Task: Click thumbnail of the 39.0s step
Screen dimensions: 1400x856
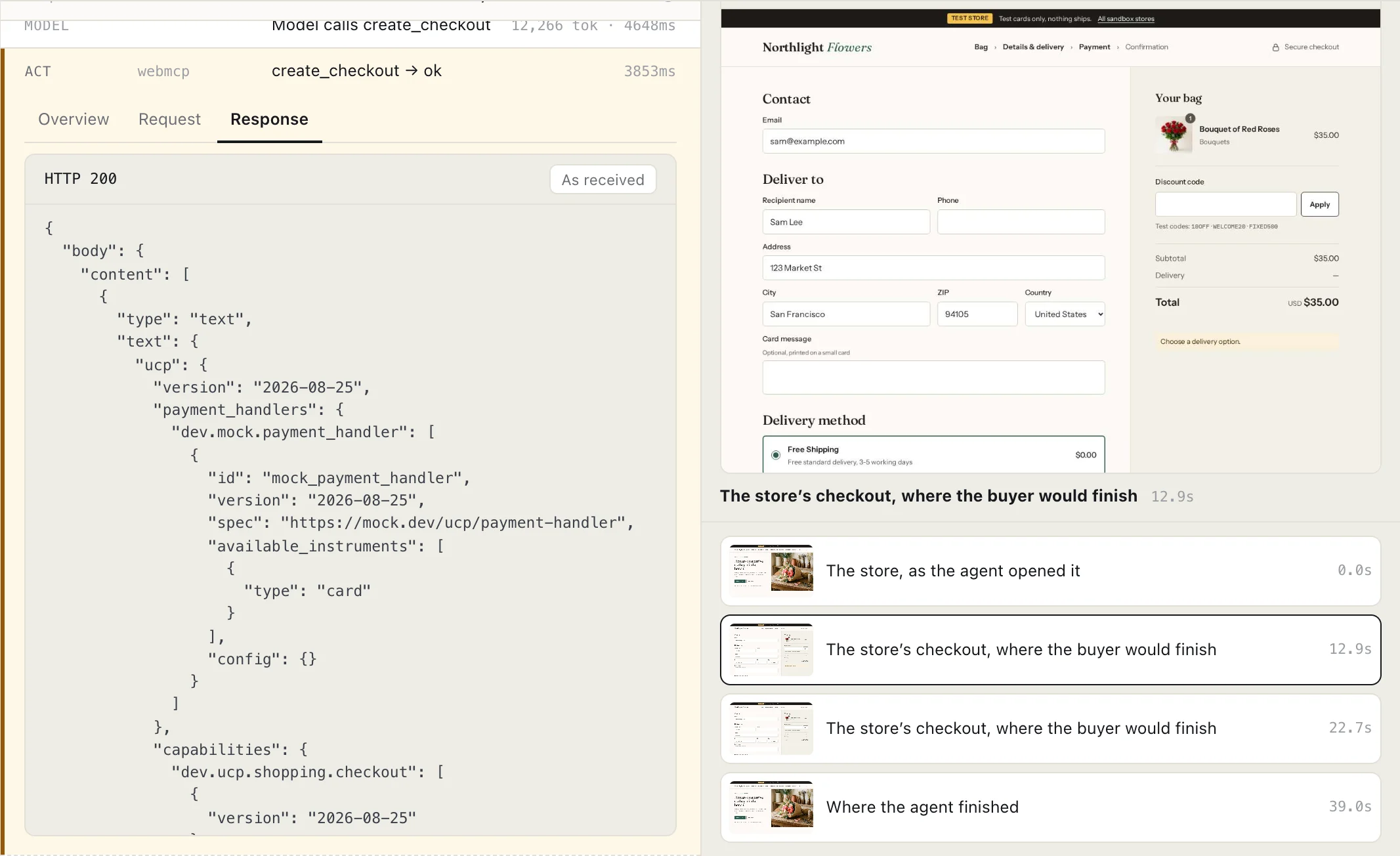Action: 771,807
